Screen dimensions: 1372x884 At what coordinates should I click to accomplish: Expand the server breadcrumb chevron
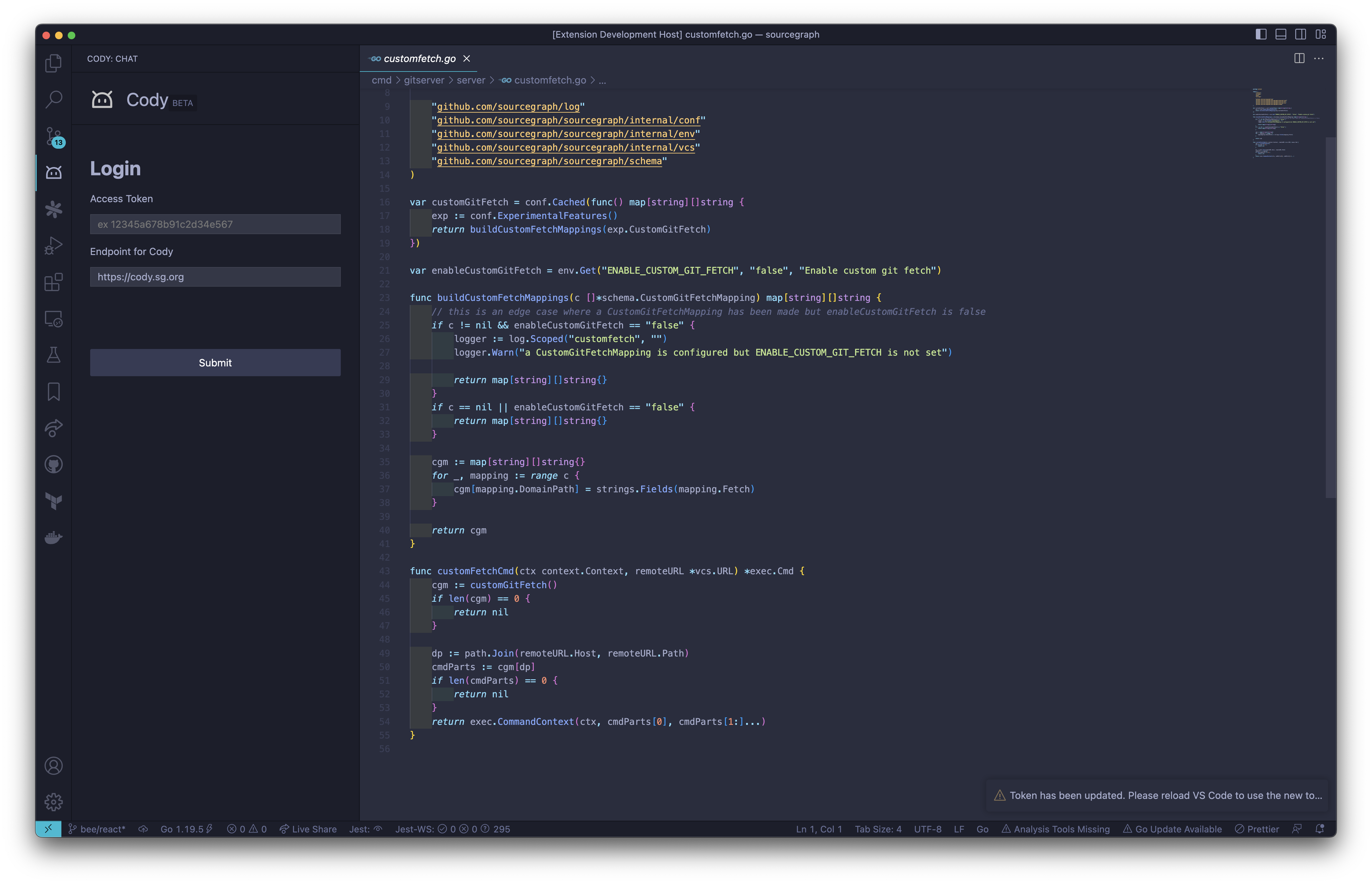[x=493, y=80]
